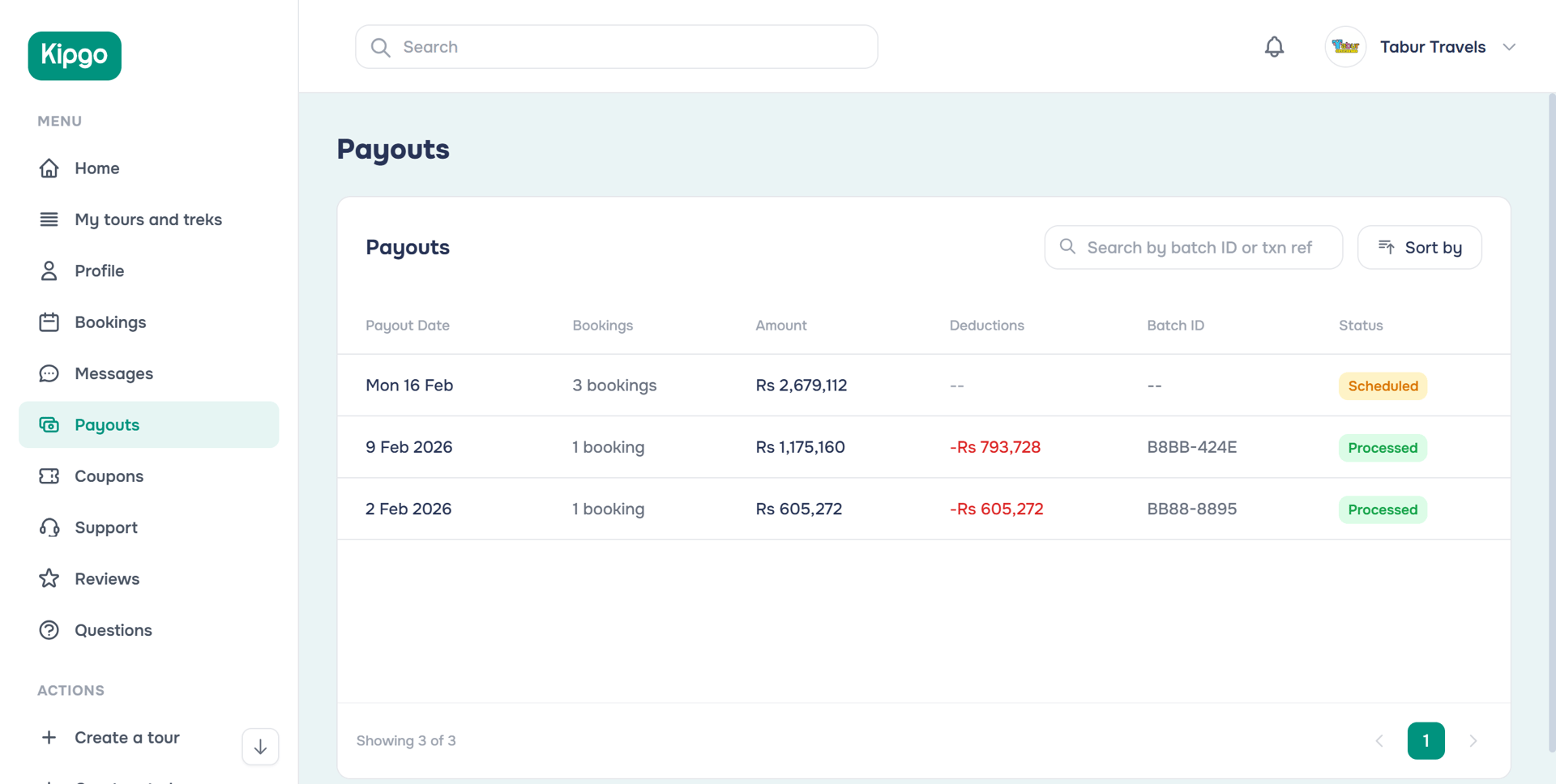The width and height of the screenshot is (1556, 784).
Task: Click into the batch ID search field
Action: (x=1191, y=247)
